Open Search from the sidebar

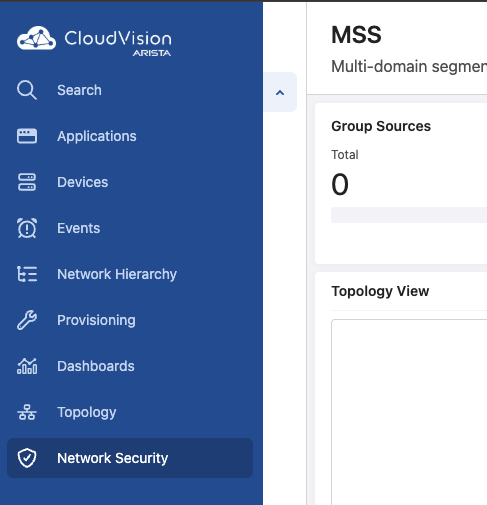tap(79, 90)
